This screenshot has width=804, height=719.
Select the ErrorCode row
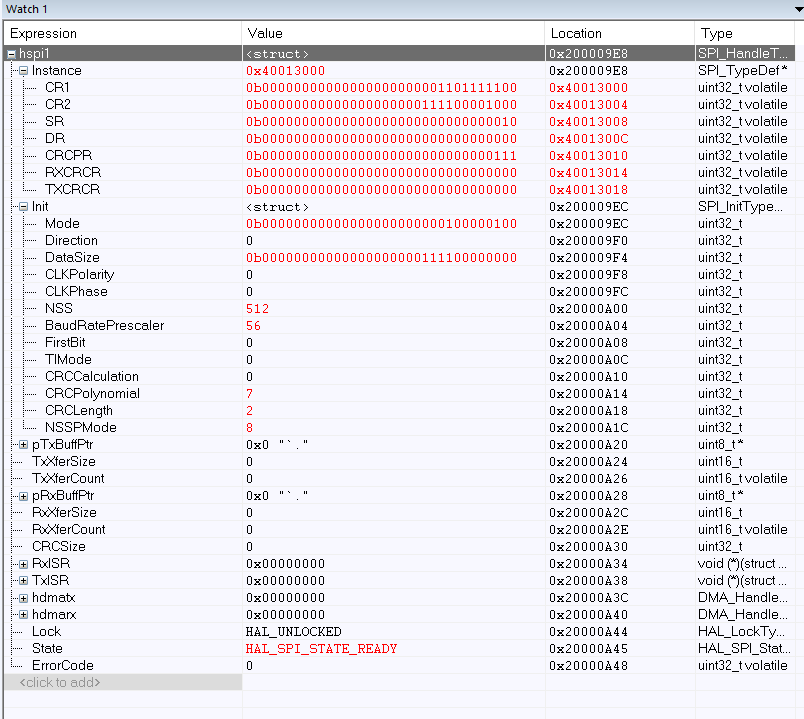point(399,666)
